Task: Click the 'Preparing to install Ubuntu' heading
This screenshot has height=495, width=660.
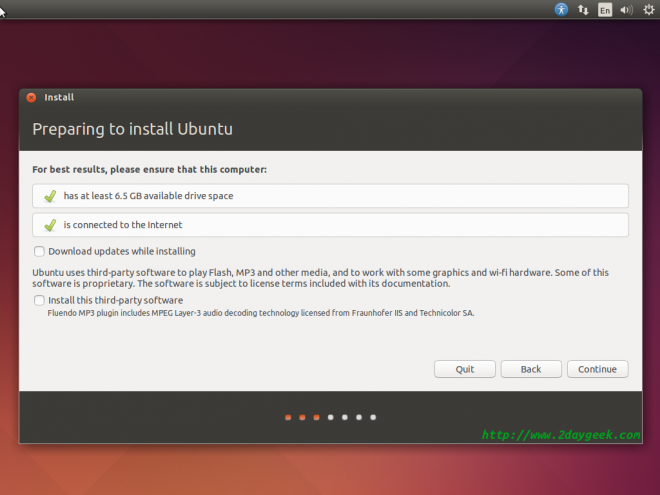Action: click(132, 129)
